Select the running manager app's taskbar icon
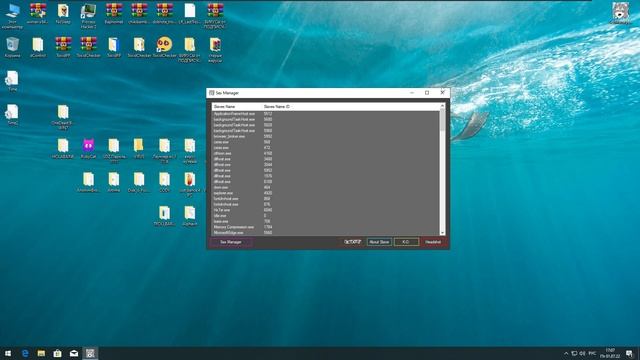This screenshot has height=360, width=640. coord(90,353)
